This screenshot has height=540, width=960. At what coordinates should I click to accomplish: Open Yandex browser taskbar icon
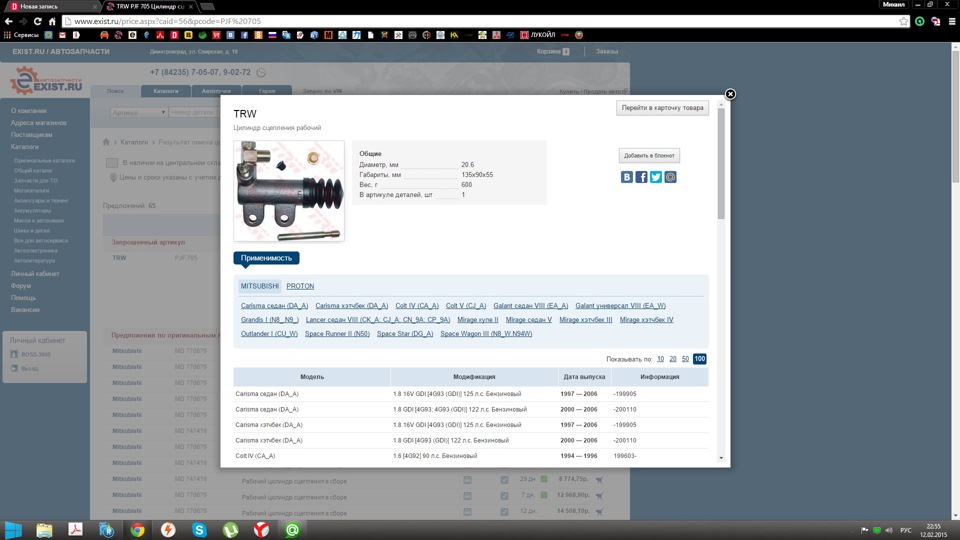261,530
